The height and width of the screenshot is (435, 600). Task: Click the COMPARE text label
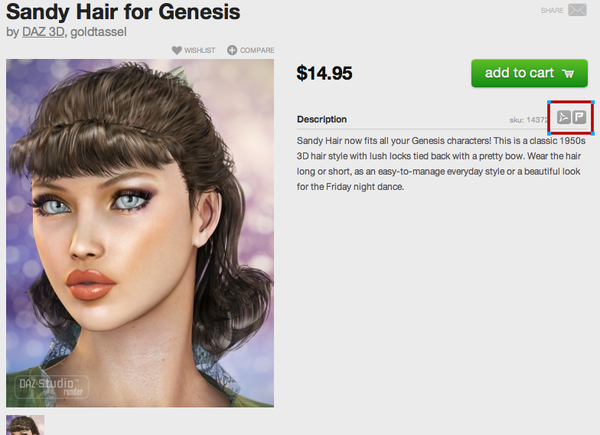(257, 51)
